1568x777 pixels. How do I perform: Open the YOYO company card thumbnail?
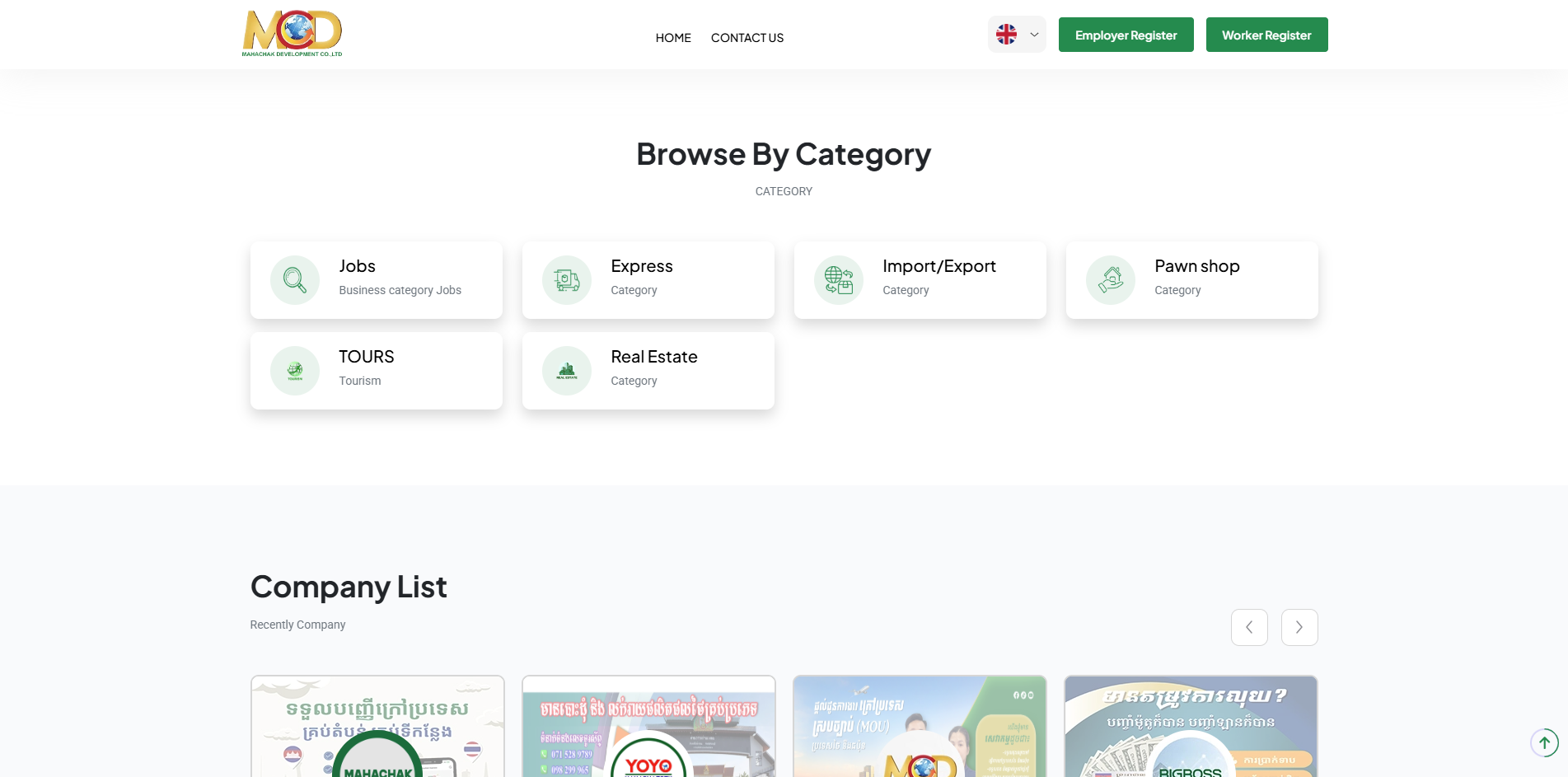pyautogui.click(x=648, y=727)
